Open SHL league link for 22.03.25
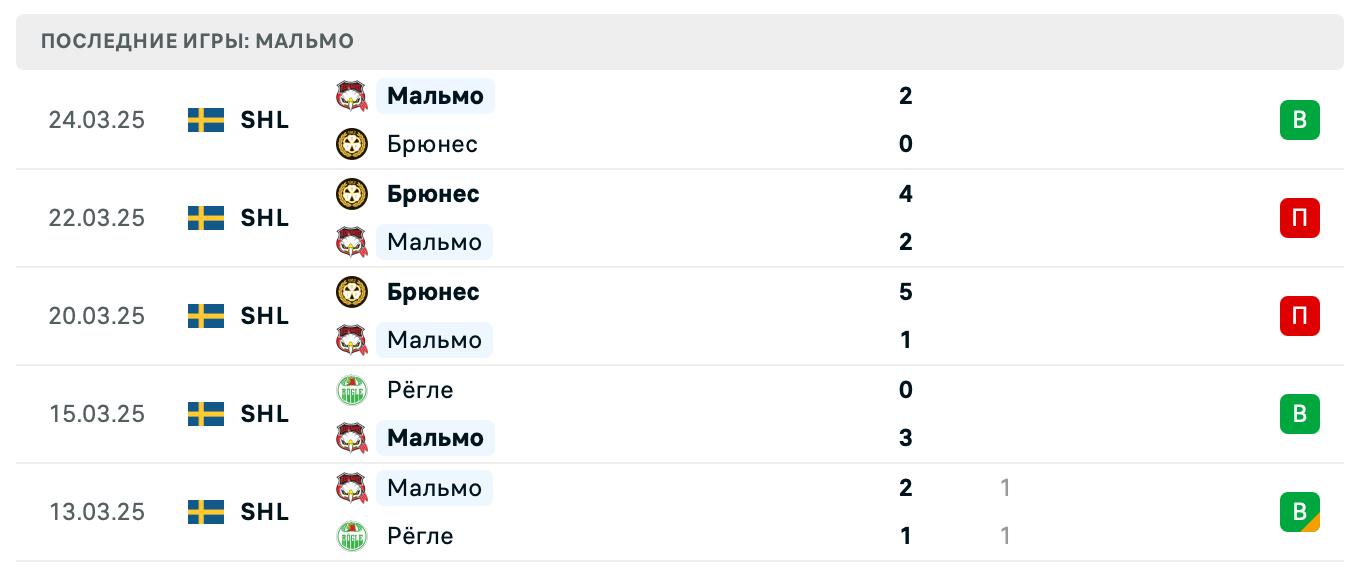The height and width of the screenshot is (576, 1360). click(265, 218)
